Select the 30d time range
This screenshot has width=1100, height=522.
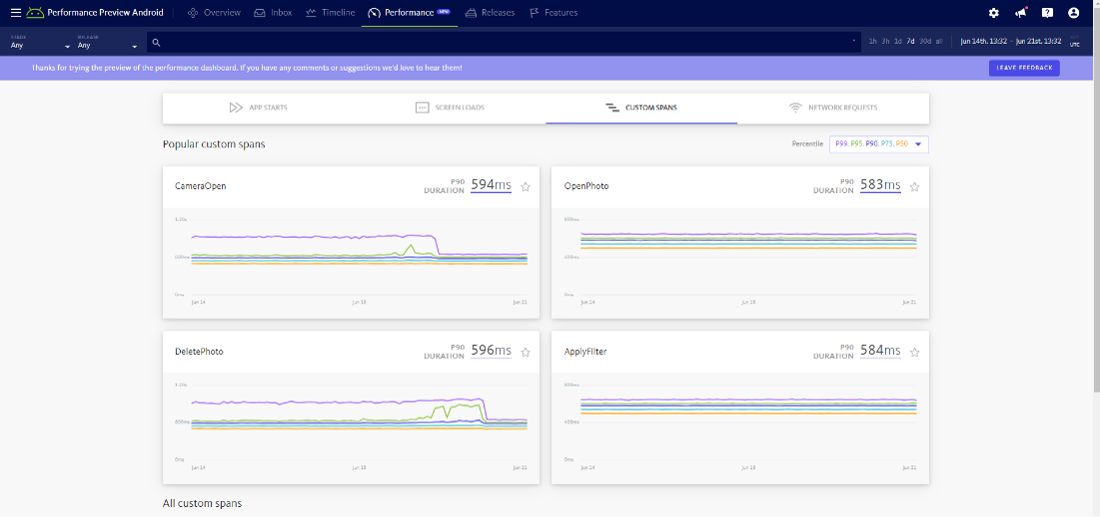(x=925, y=42)
